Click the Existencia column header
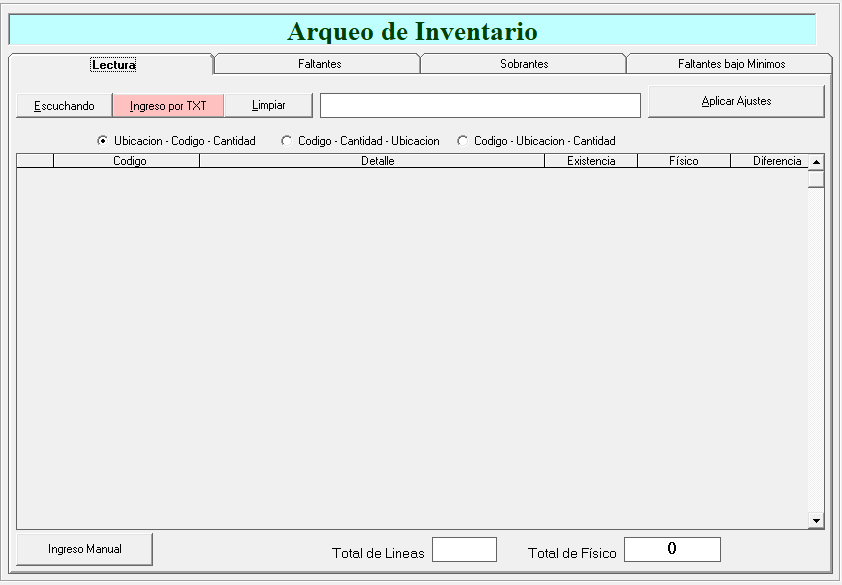The height and width of the screenshot is (585, 842). pos(591,161)
